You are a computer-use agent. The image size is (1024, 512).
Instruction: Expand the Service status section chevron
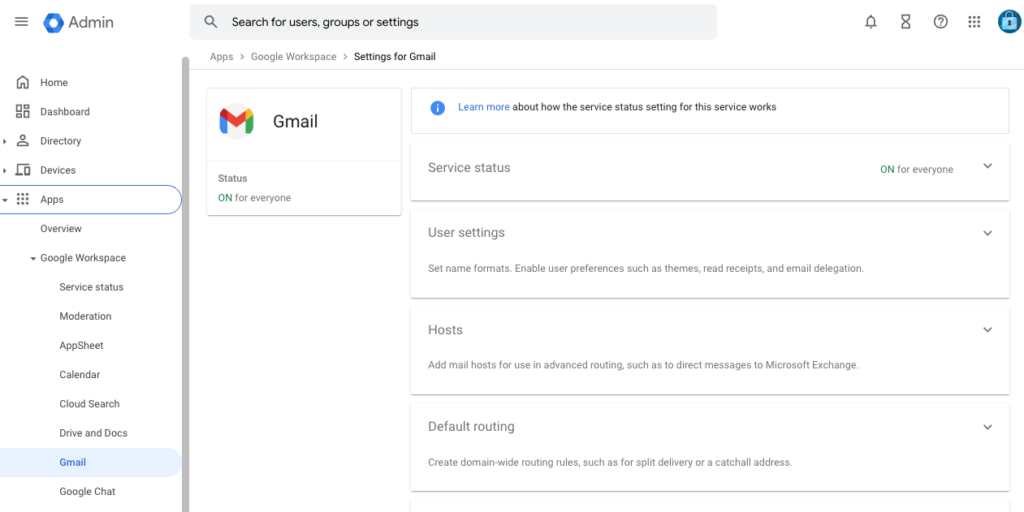(987, 166)
